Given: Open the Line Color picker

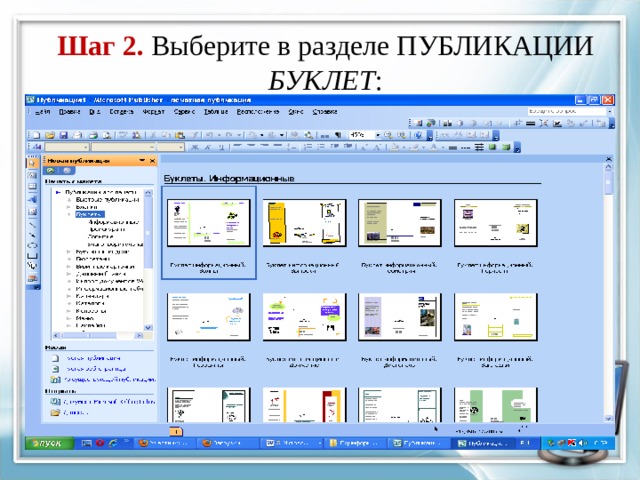Looking at the screenshot, I should (x=416, y=147).
